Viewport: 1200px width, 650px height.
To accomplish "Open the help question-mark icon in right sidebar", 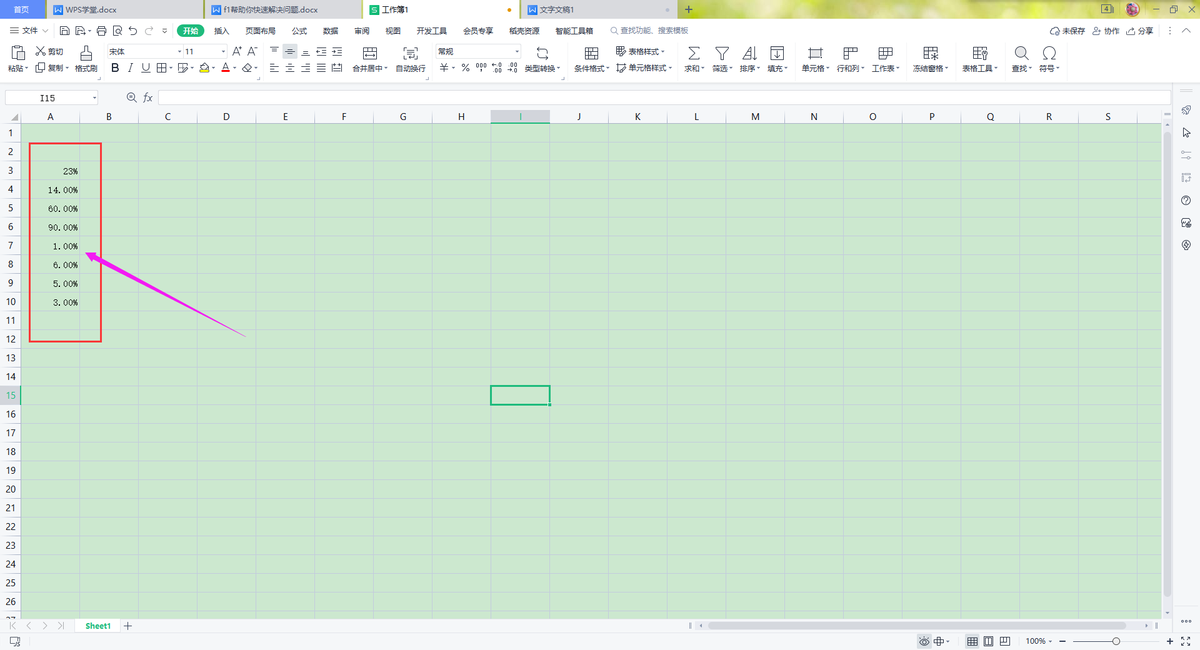I will point(1186,200).
